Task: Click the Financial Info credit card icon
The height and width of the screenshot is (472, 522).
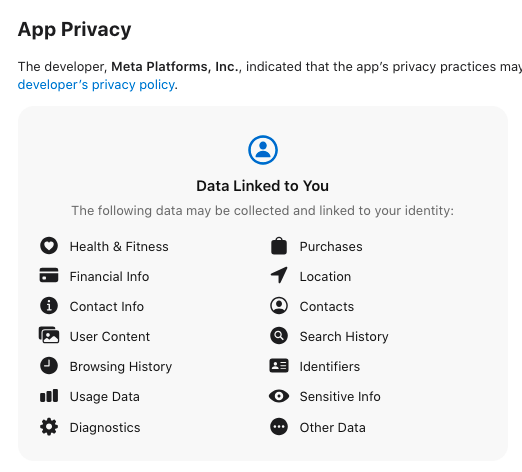Action: click(49, 275)
